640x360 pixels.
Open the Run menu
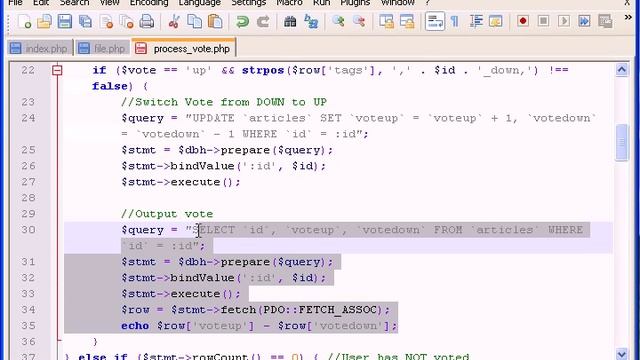322,2
